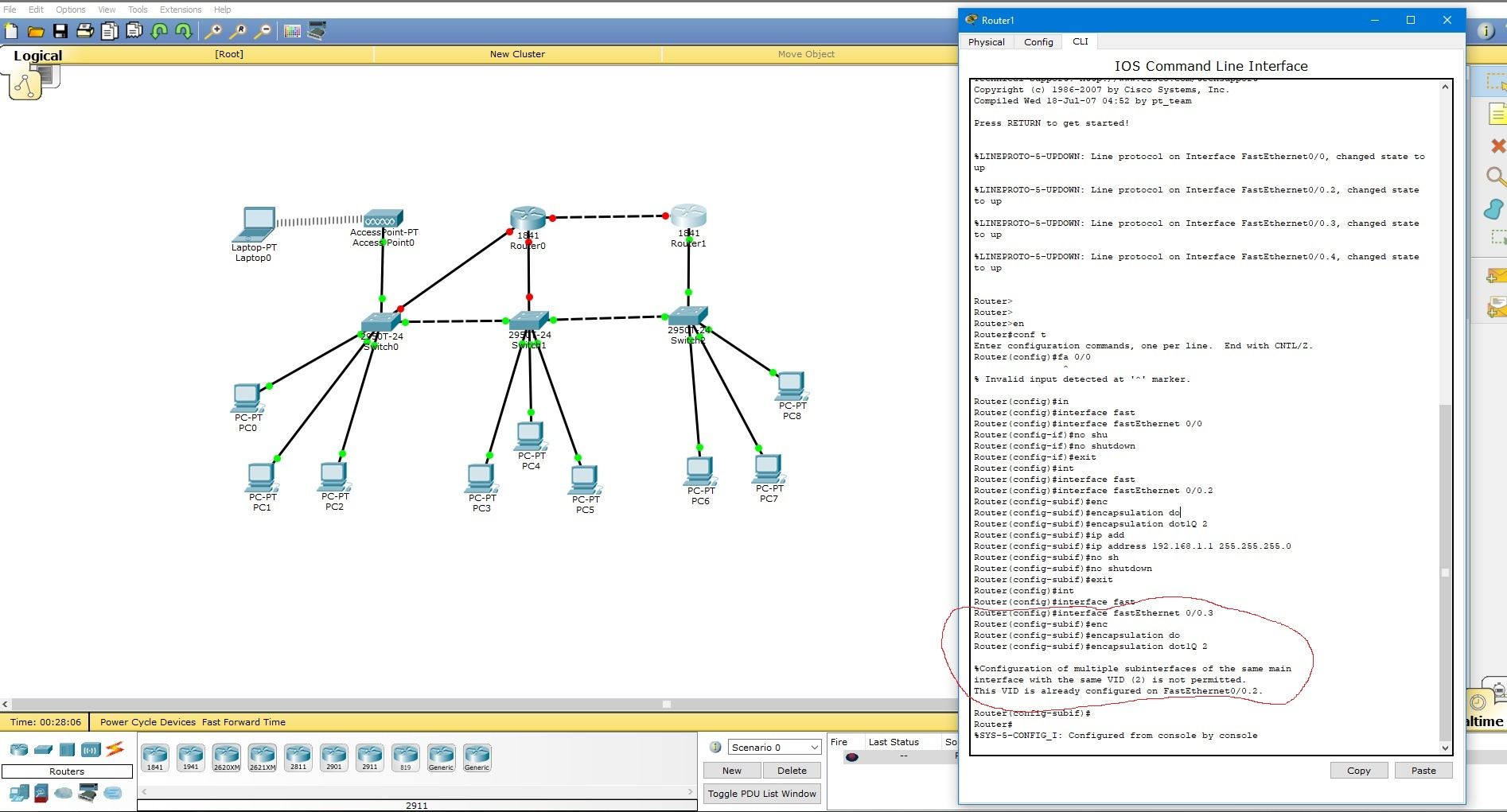Image resolution: width=1507 pixels, height=812 pixels.
Task: Click the New scenario button
Action: click(x=732, y=771)
